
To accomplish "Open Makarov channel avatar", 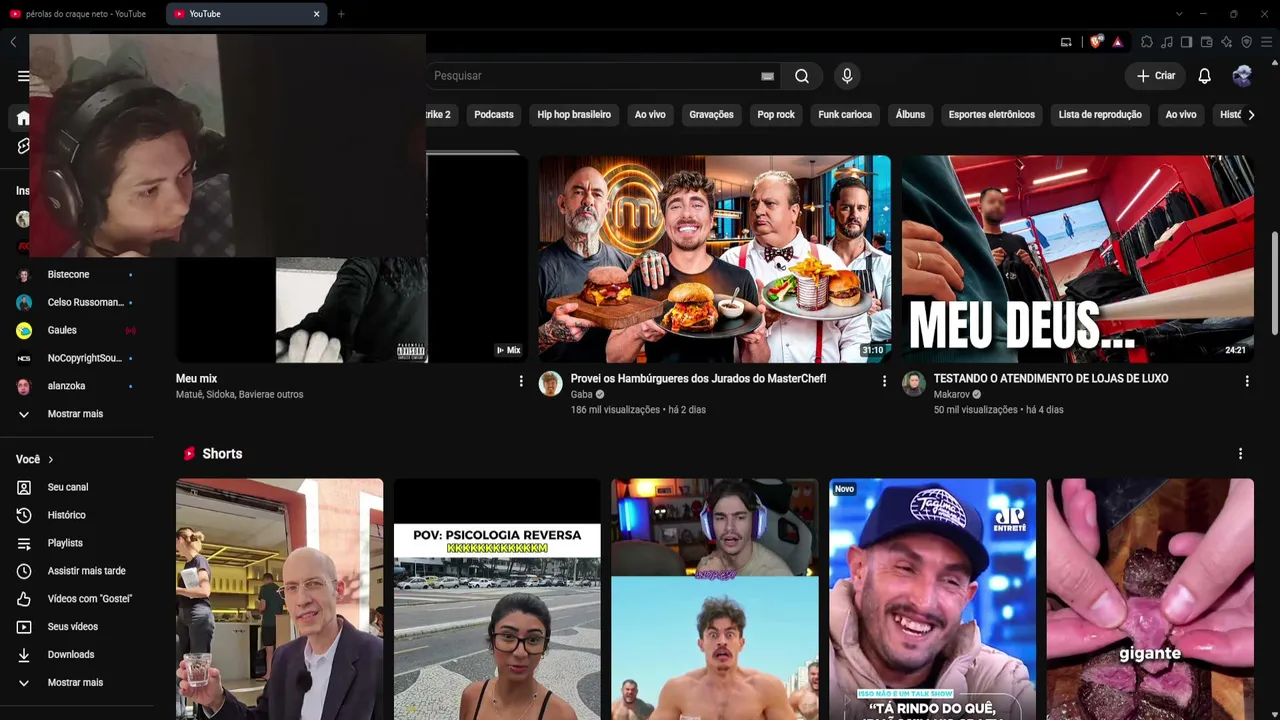I will pyautogui.click(x=914, y=384).
